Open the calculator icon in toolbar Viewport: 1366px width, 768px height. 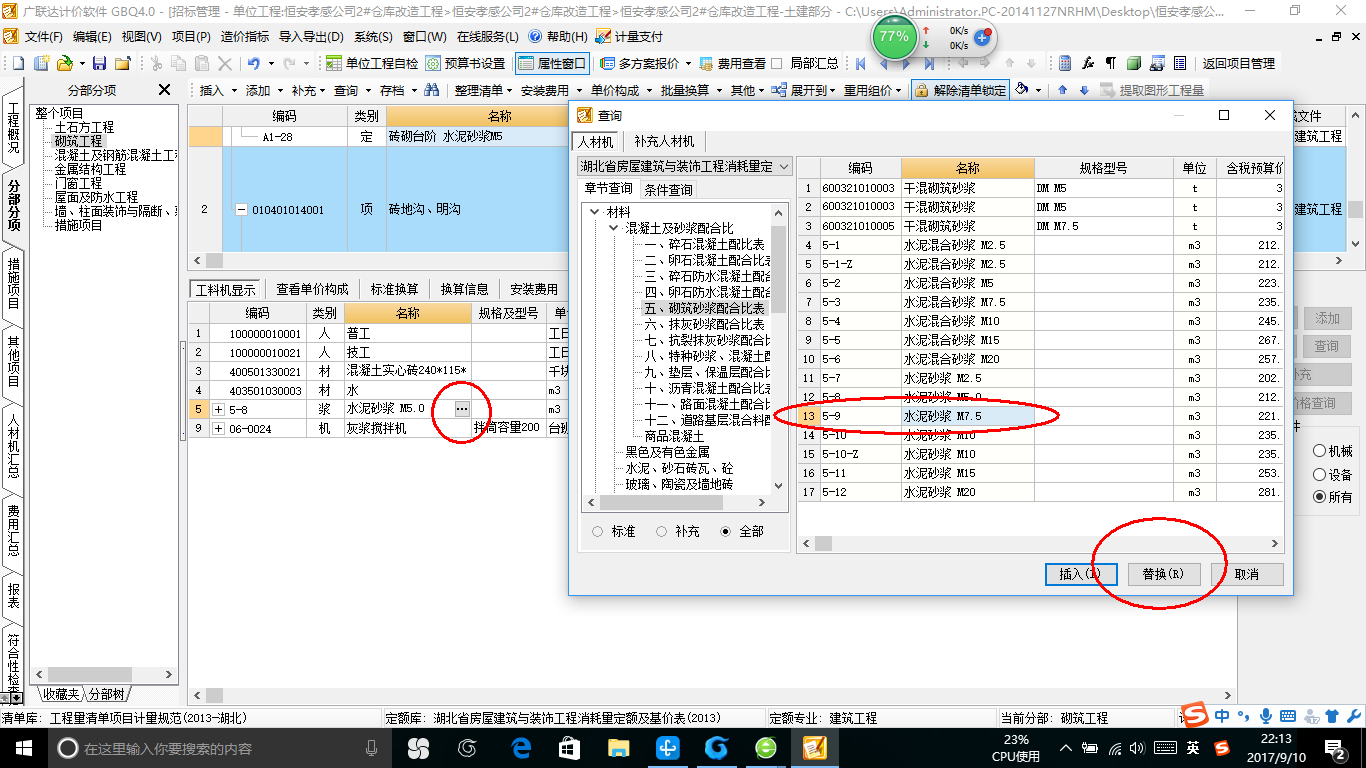tap(1065, 63)
